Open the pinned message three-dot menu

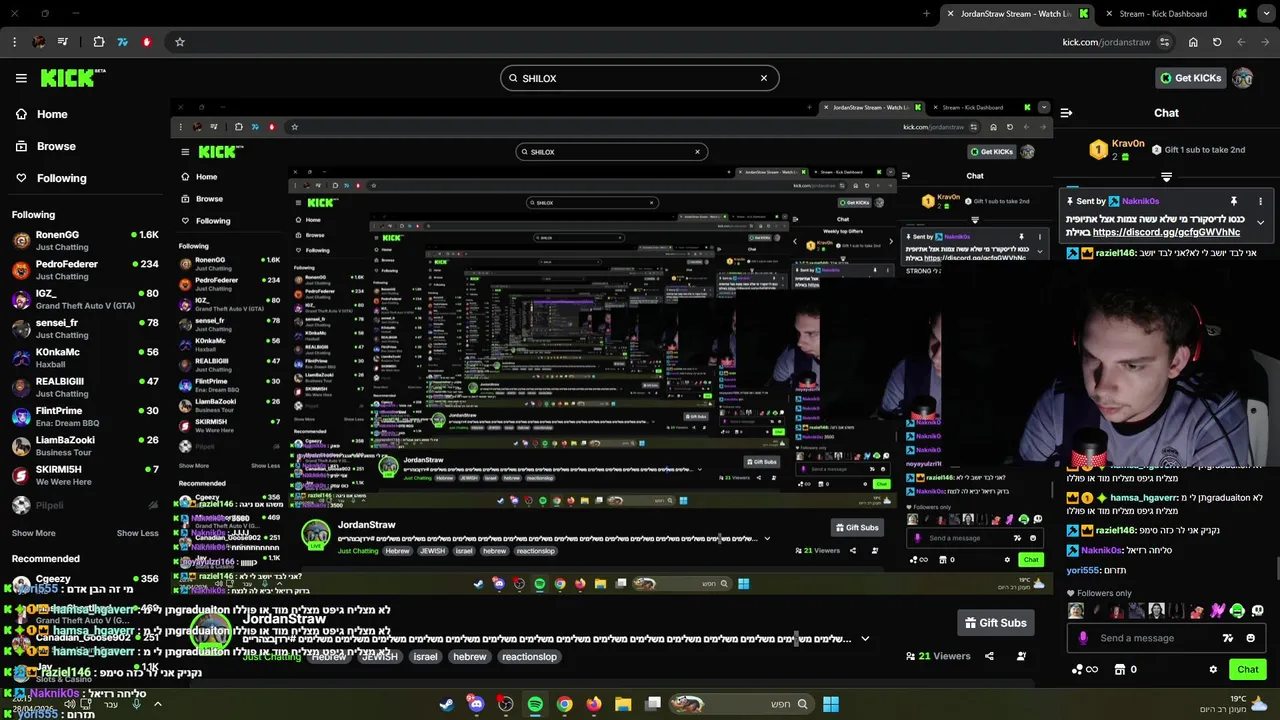pos(1260,201)
